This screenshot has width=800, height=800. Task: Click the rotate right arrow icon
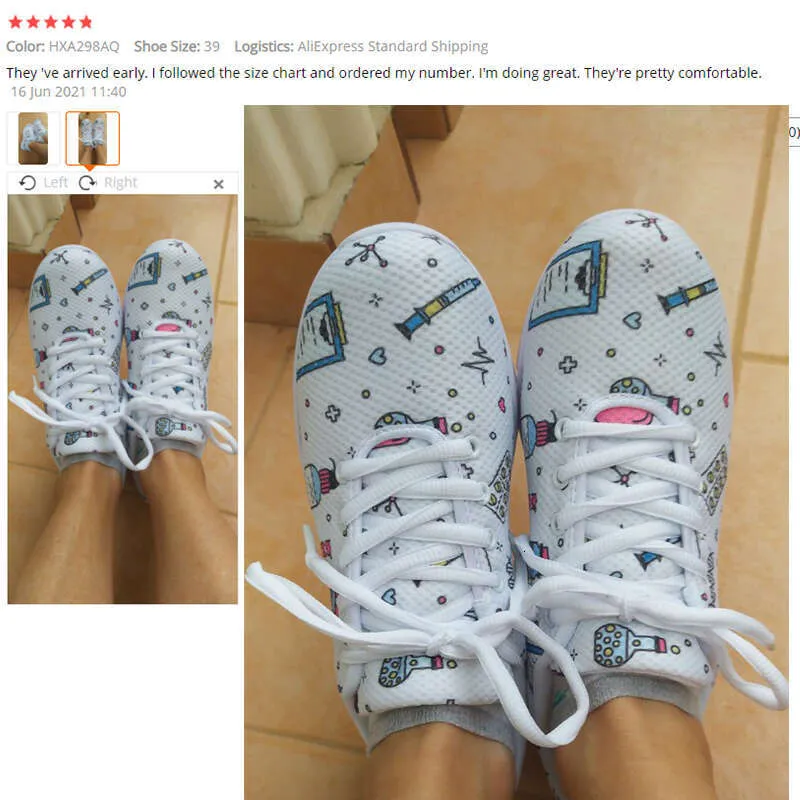pyautogui.click(x=88, y=183)
